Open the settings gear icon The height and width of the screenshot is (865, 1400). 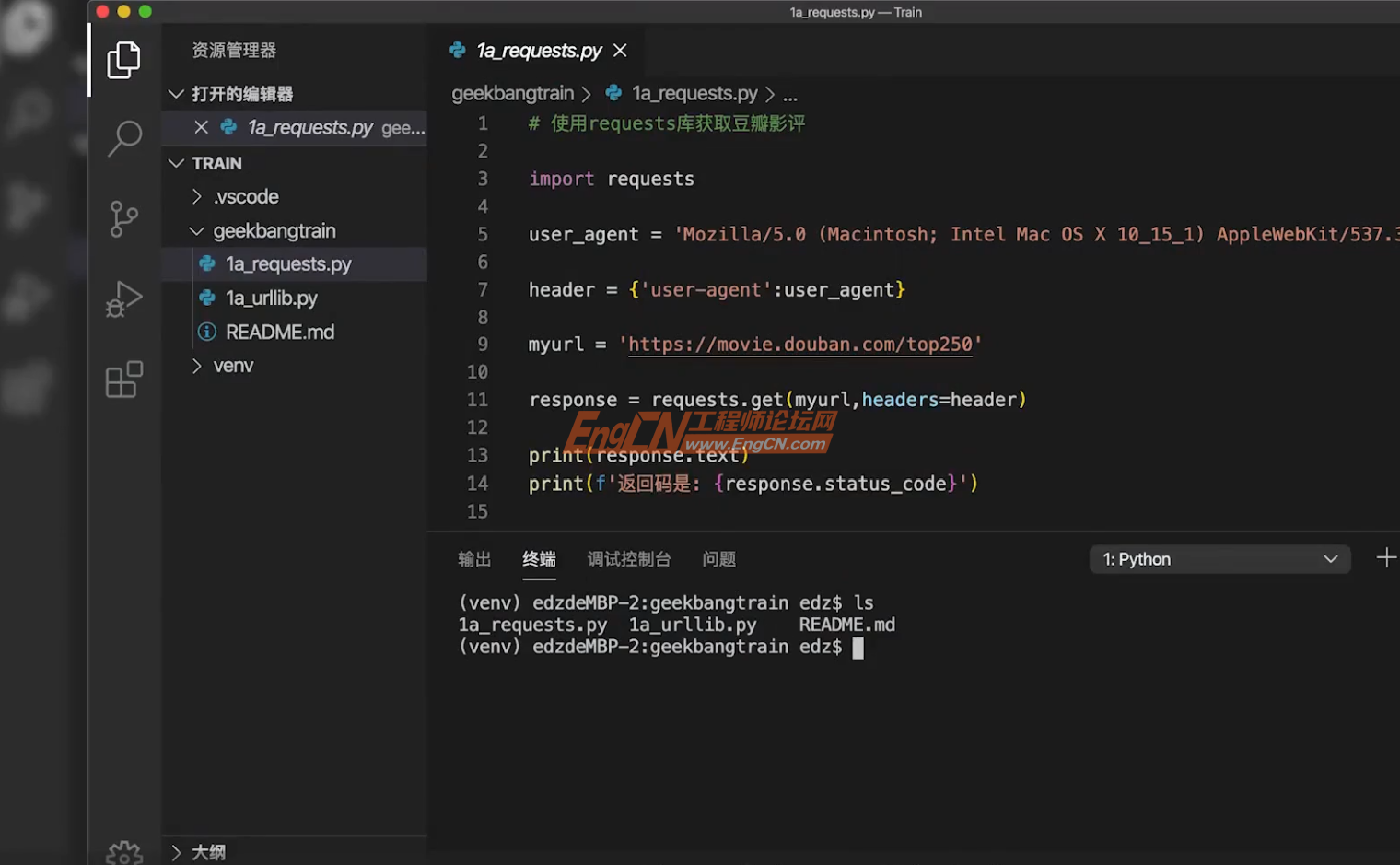(124, 852)
